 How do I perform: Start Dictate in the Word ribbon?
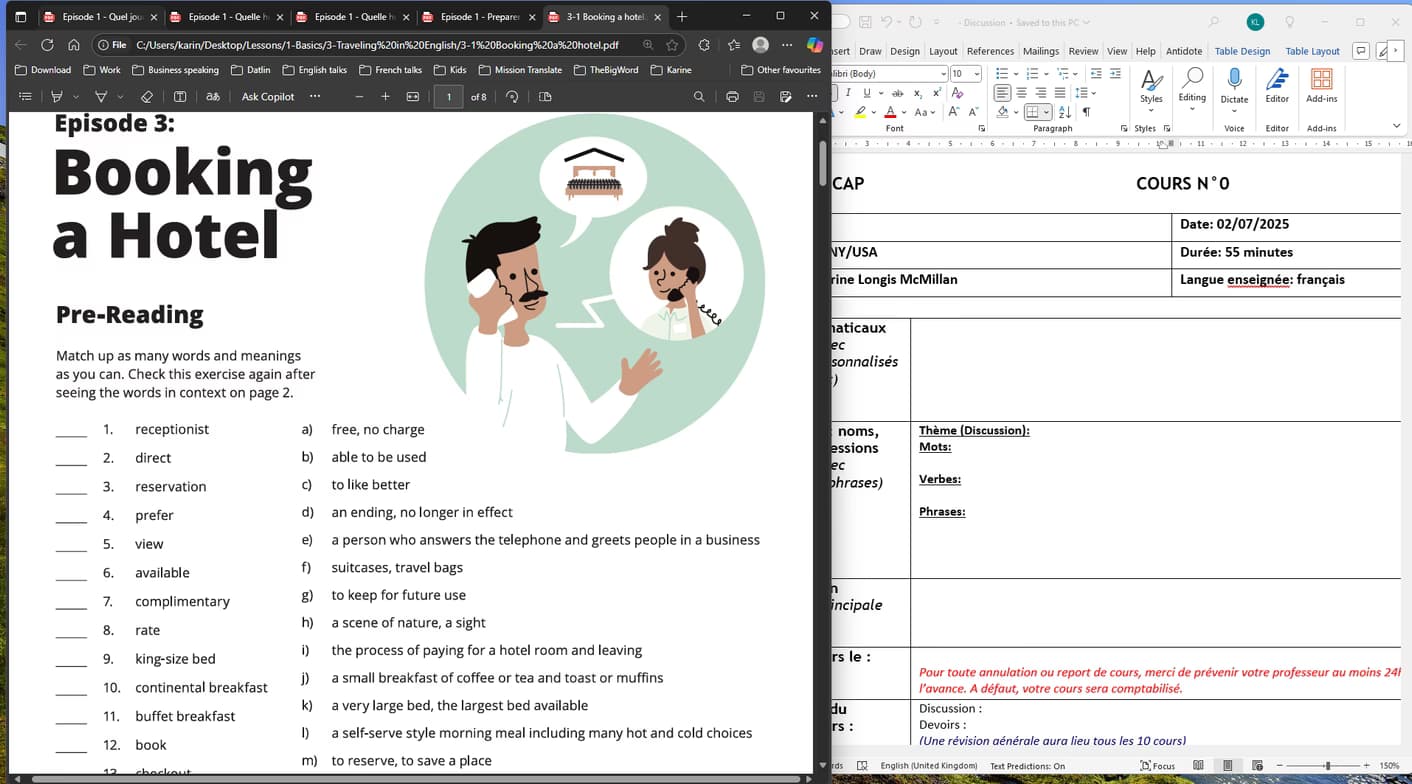pyautogui.click(x=1234, y=97)
